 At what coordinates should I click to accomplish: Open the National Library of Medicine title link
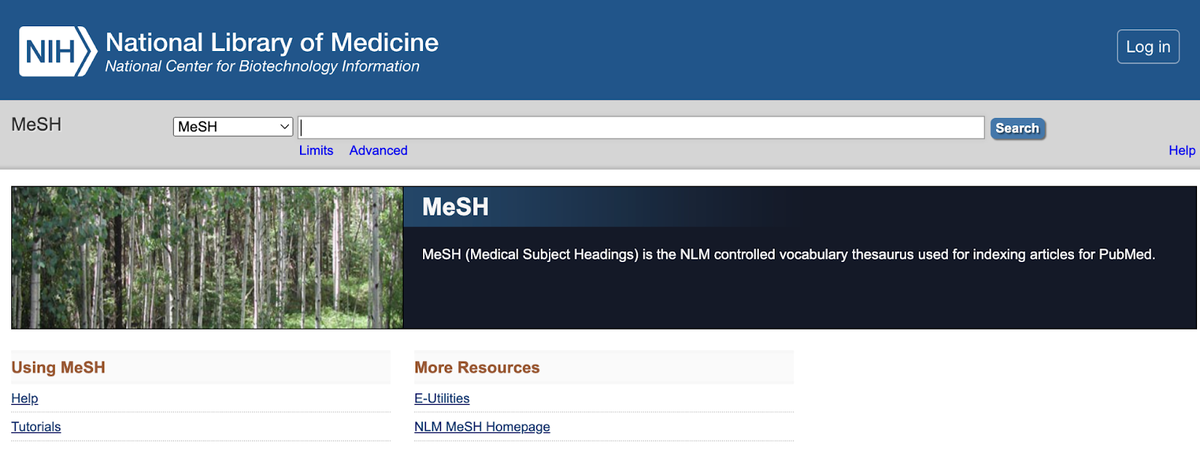(x=271, y=42)
